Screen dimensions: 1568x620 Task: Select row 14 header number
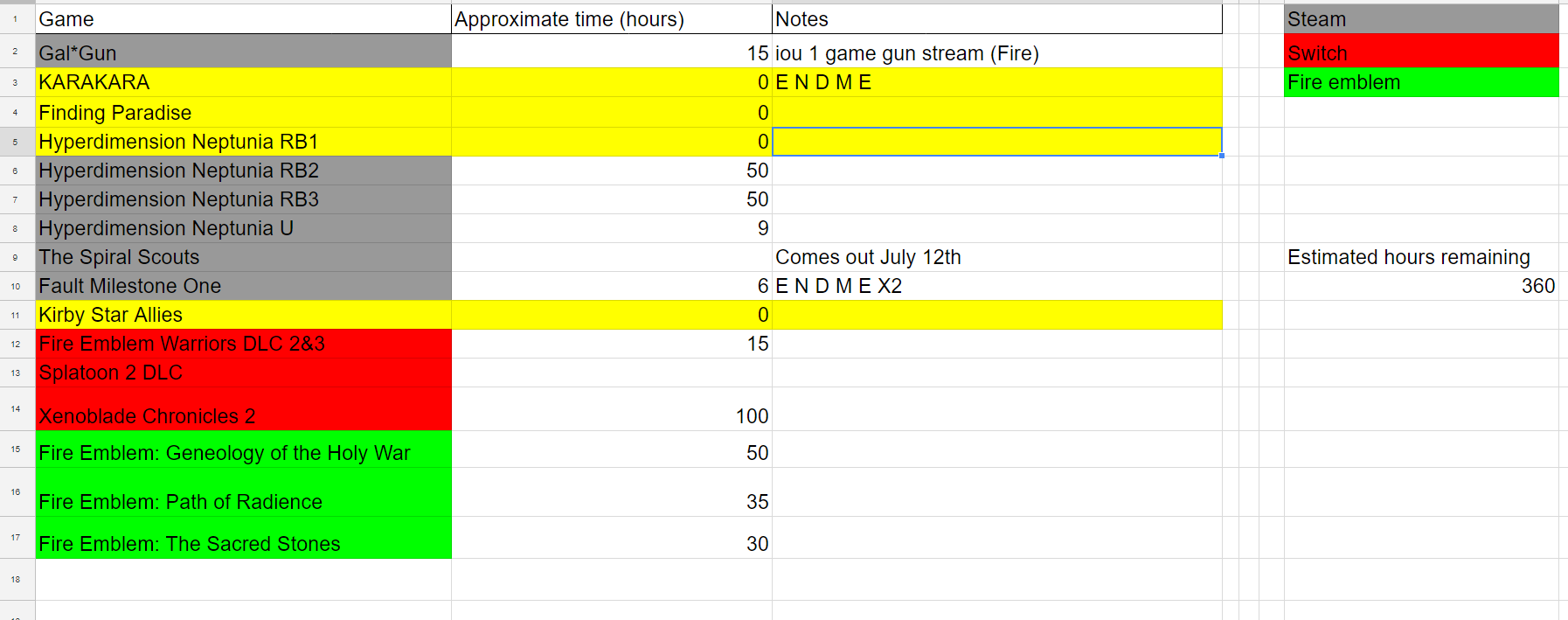pos(15,409)
